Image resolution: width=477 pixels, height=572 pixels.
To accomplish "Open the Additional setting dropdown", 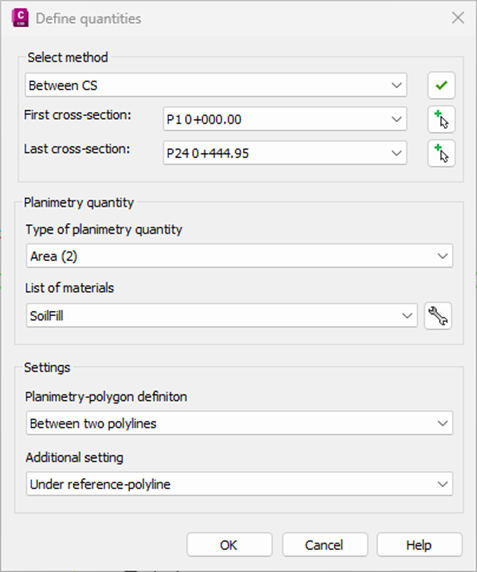I will (x=240, y=484).
